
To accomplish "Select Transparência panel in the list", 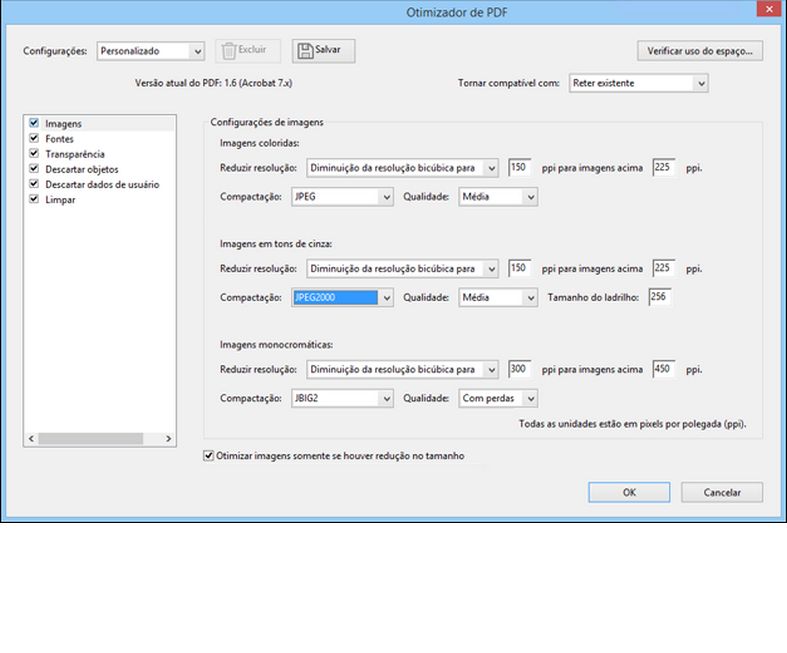I will (75, 154).
